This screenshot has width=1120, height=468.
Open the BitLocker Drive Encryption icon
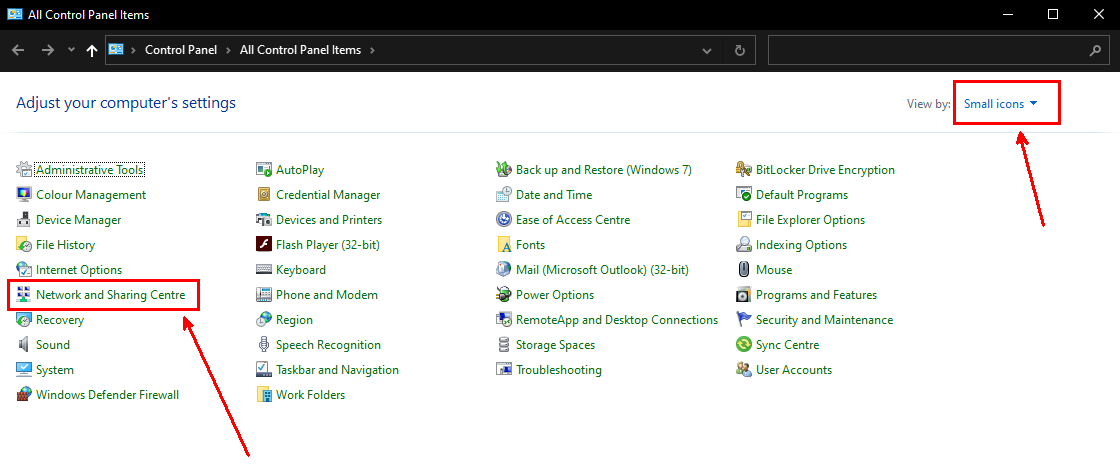(744, 170)
